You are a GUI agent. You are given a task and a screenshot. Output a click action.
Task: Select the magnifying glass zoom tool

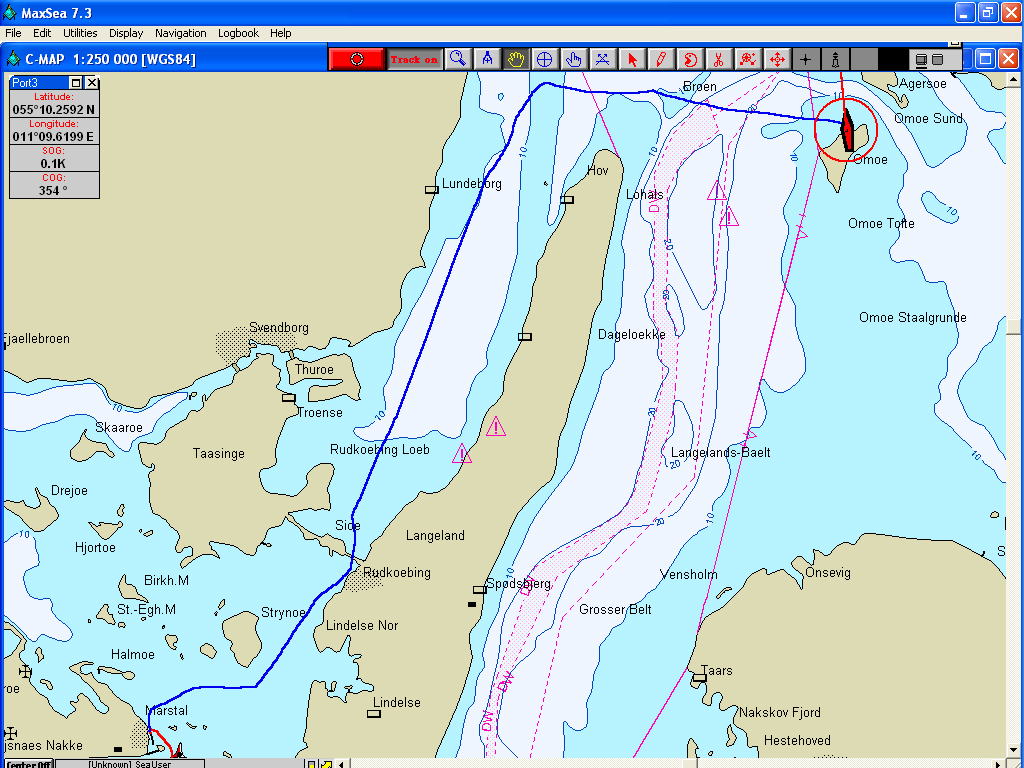[458, 59]
